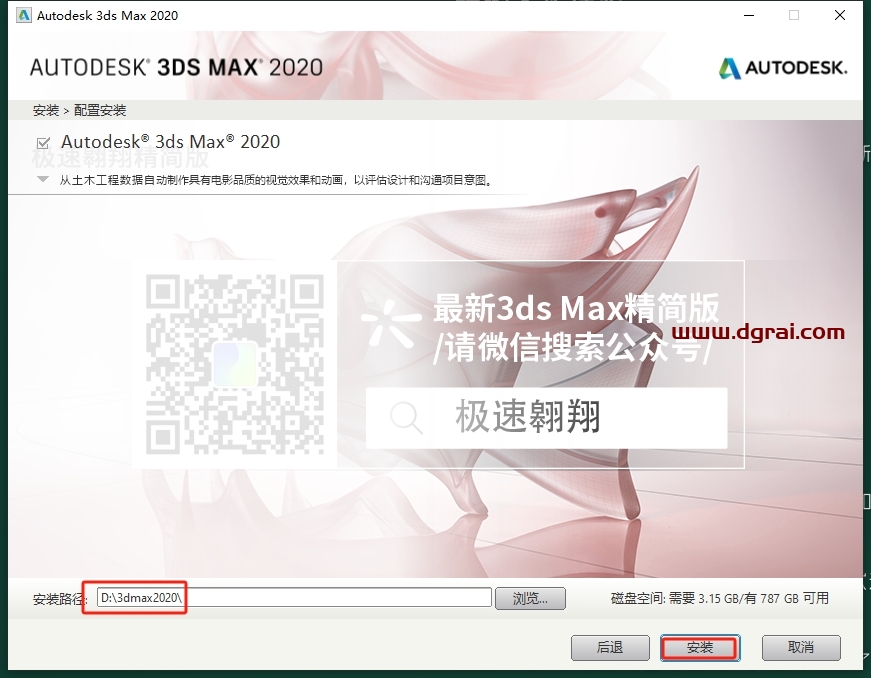Click the Autodesk app icon in title bar
871x678 pixels.
23,15
